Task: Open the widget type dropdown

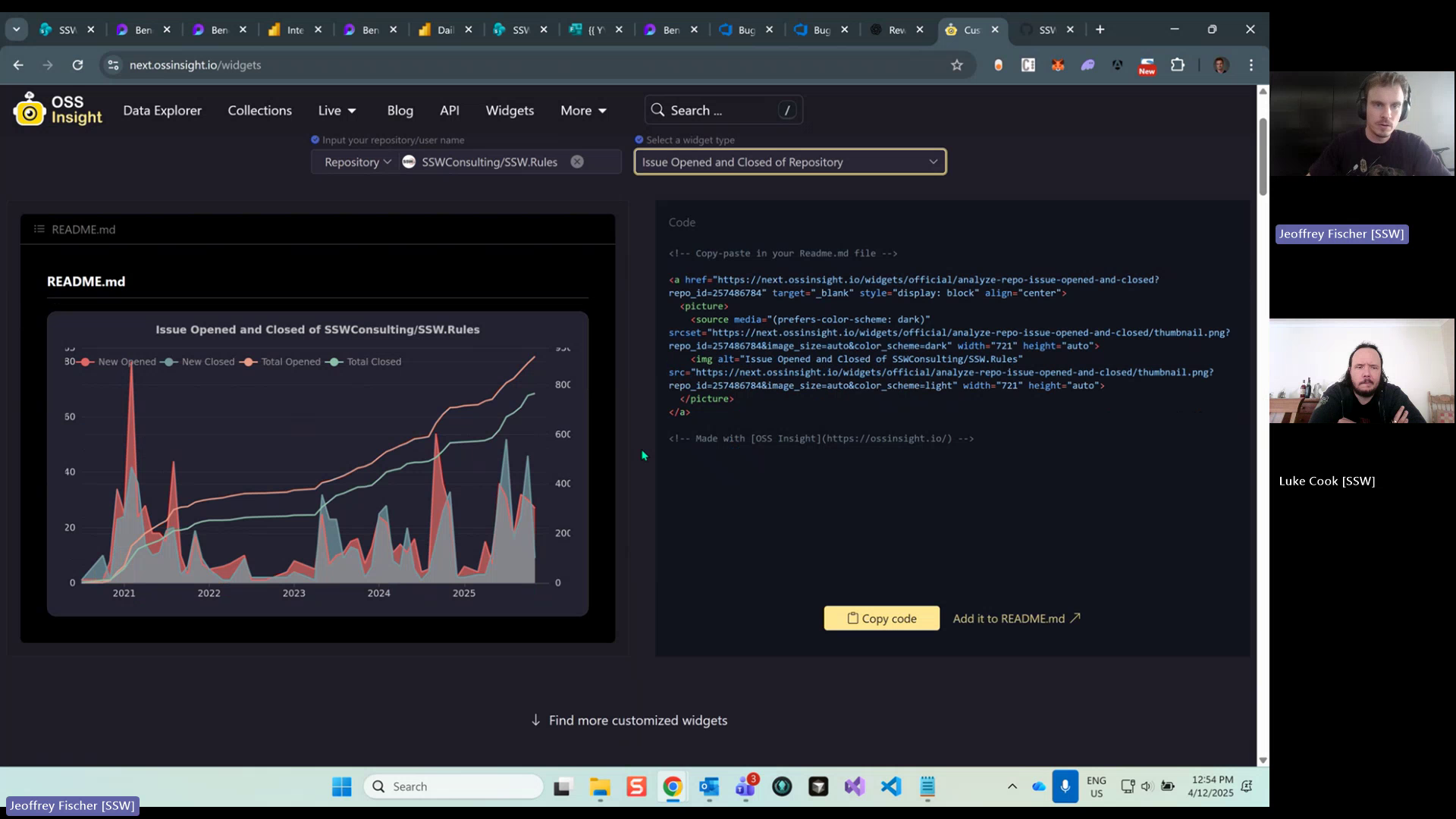Action: (x=790, y=162)
